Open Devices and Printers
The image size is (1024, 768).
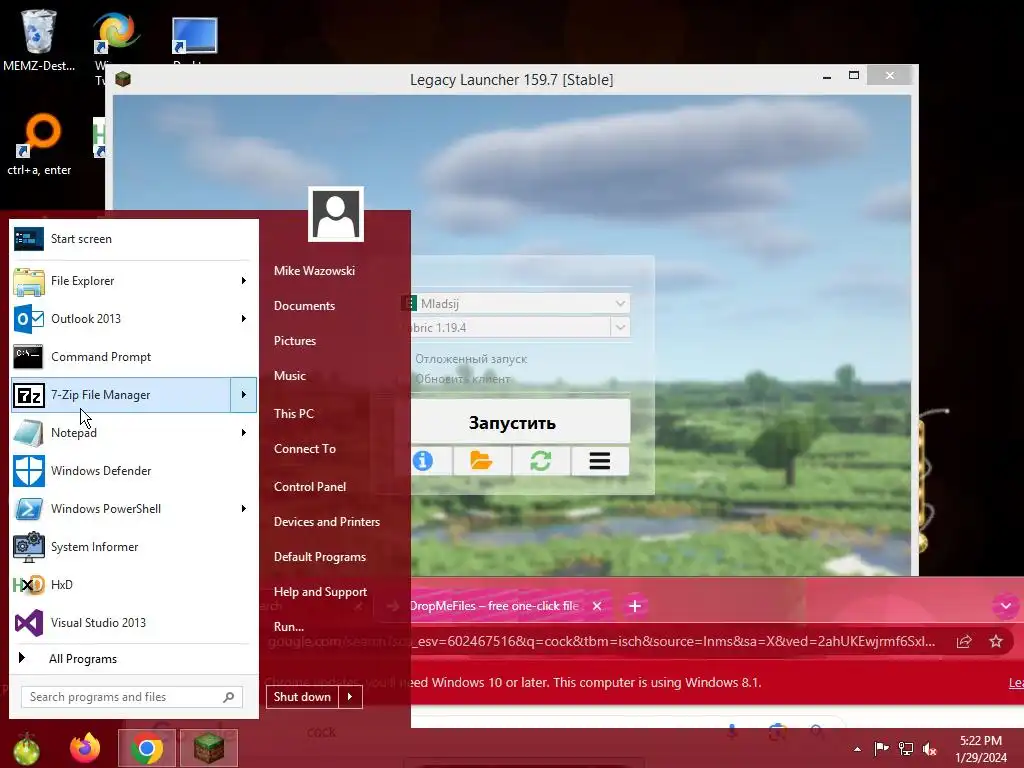point(327,522)
